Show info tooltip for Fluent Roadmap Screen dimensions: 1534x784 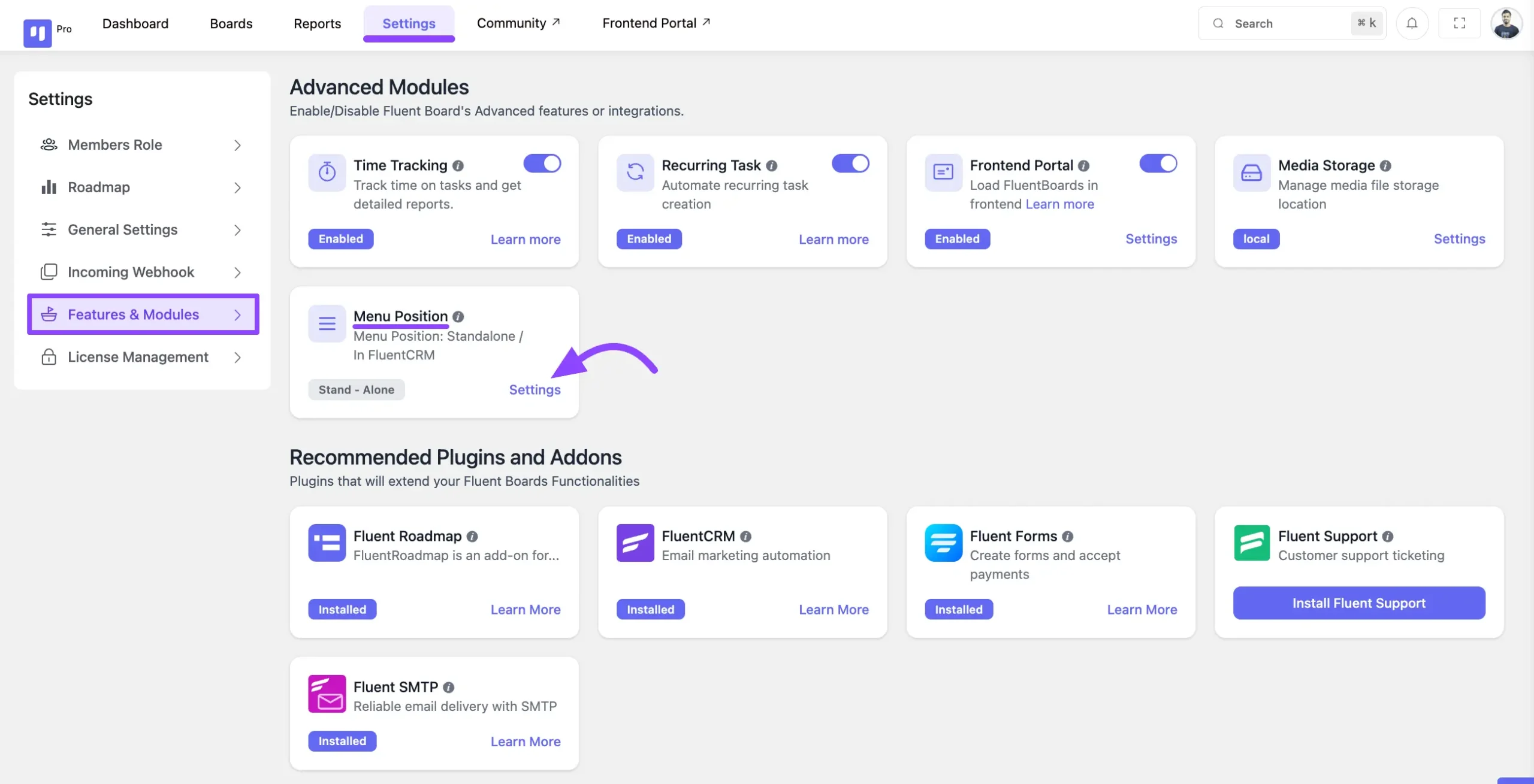[472, 537]
